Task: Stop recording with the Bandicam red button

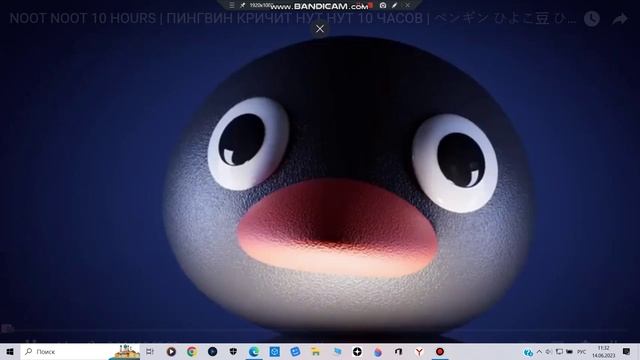Action: (371, 5)
